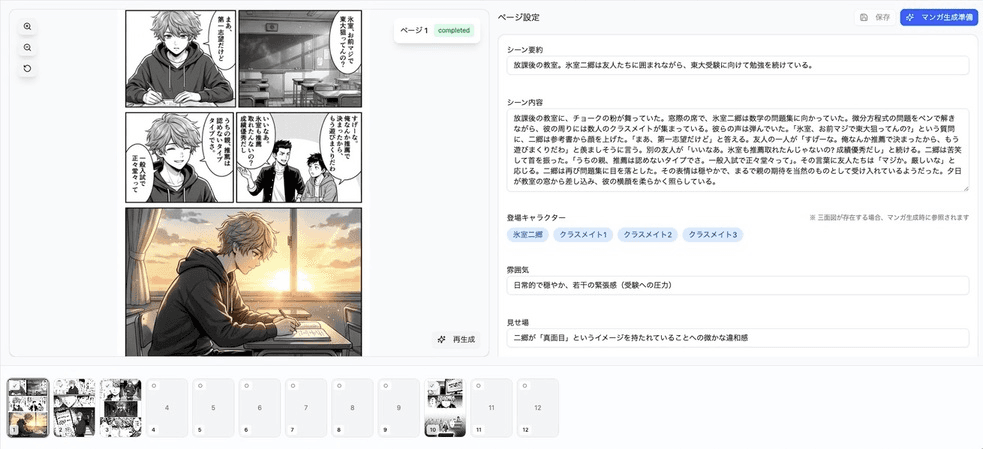Select the クラスメイト1 character tag
This screenshot has width=983, height=449.
582,235
